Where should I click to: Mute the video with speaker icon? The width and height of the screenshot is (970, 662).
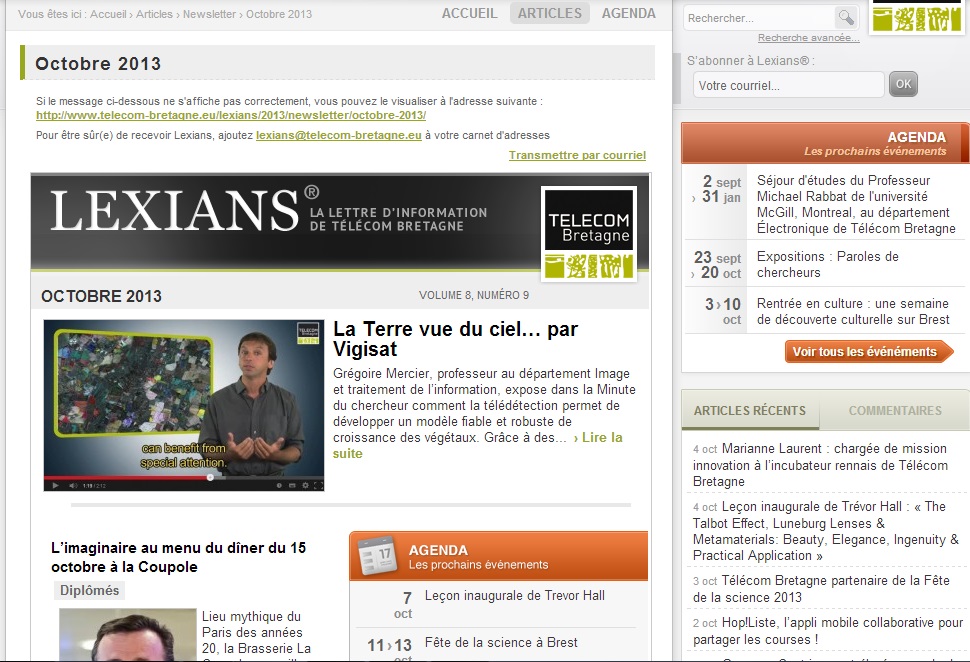pyautogui.click(x=73, y=486)
